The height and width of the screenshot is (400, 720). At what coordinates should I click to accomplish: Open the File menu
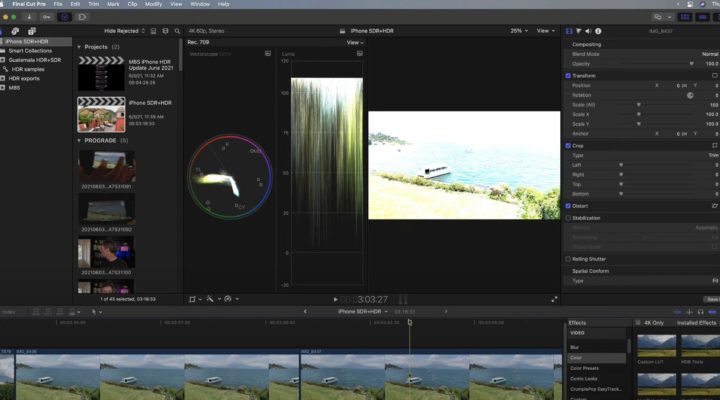[x=58, y=4]
